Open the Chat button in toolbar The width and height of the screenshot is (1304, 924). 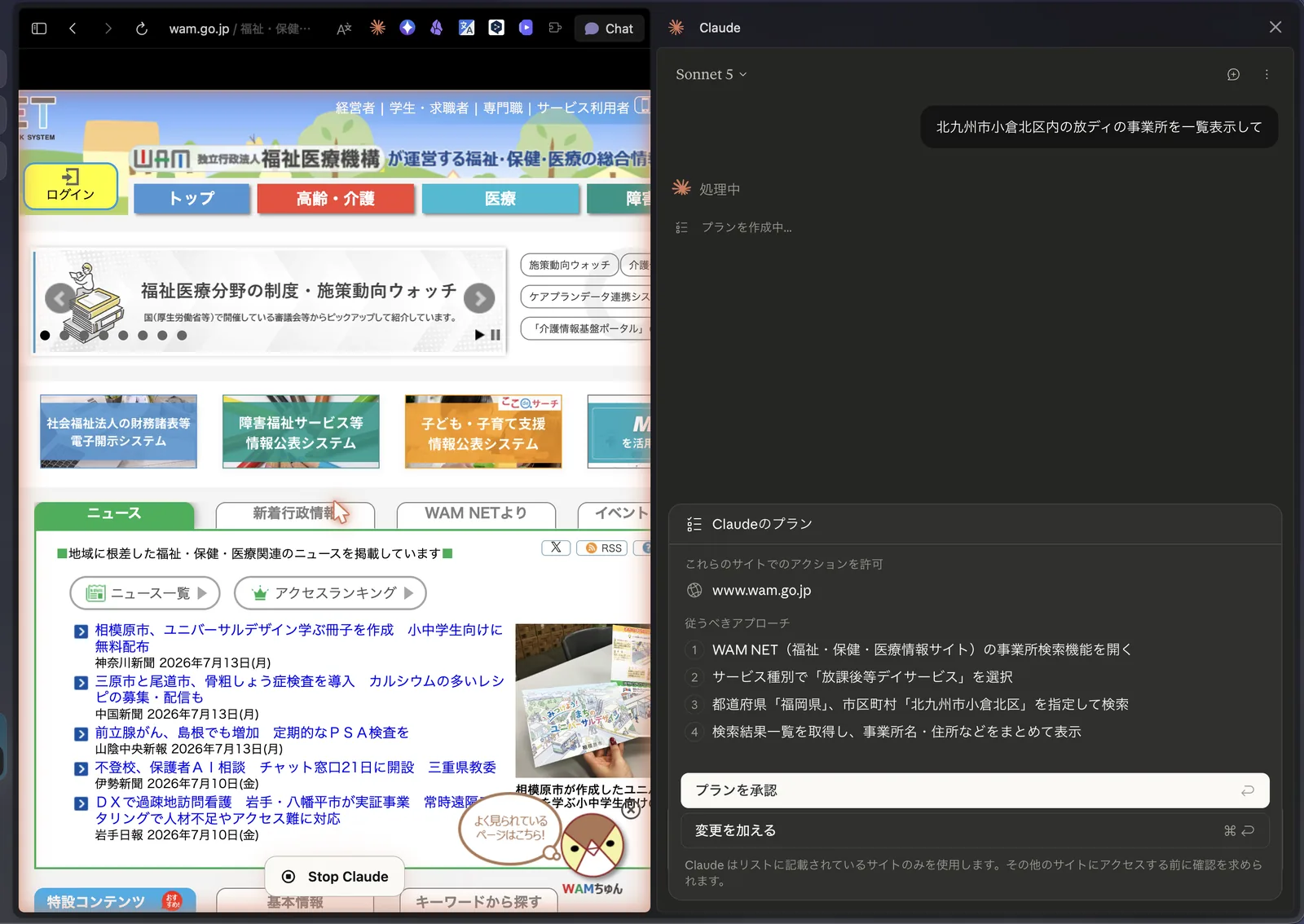click(x=609, y=29)
